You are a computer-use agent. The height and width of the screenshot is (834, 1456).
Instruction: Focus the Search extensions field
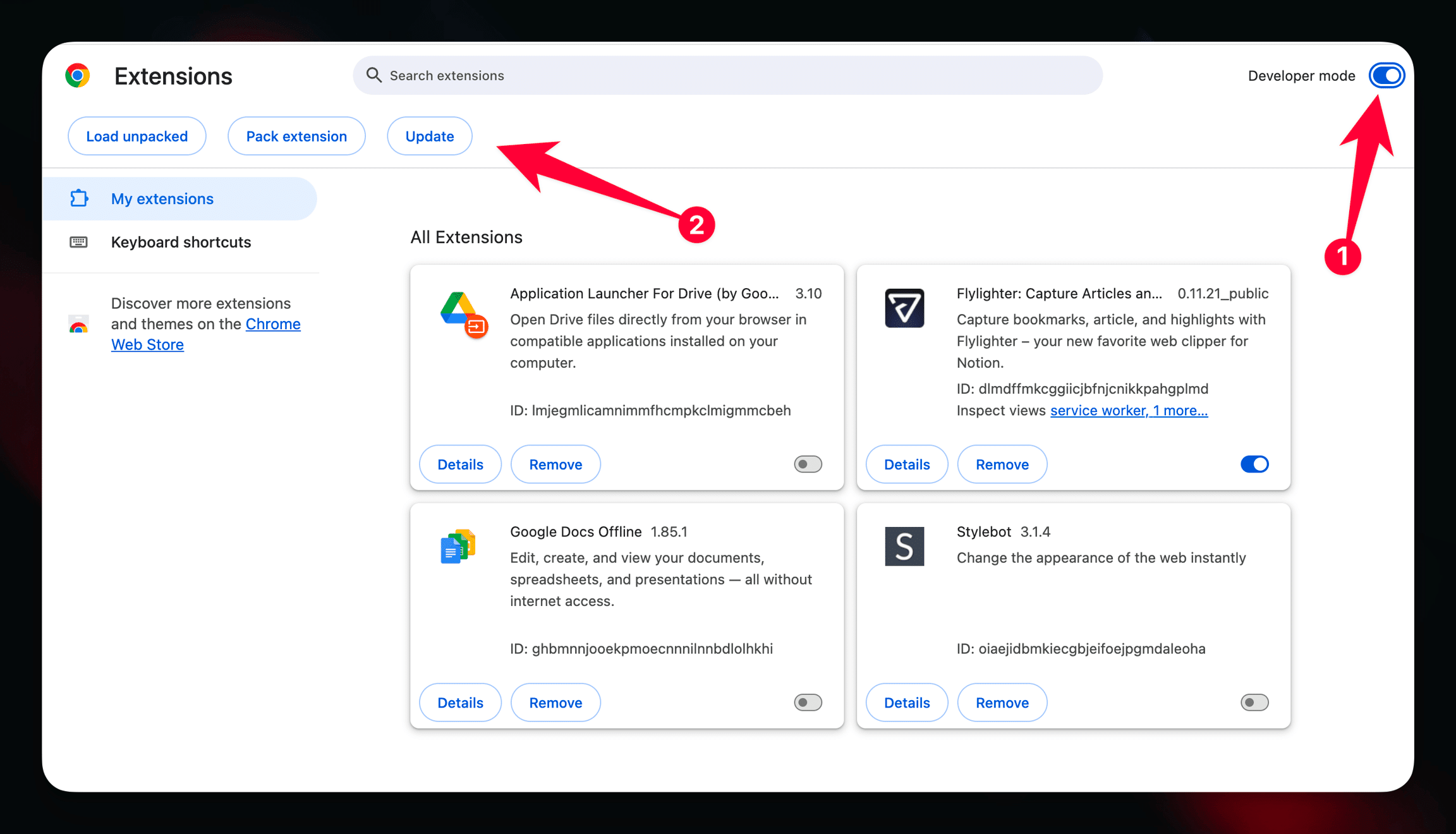727,76
